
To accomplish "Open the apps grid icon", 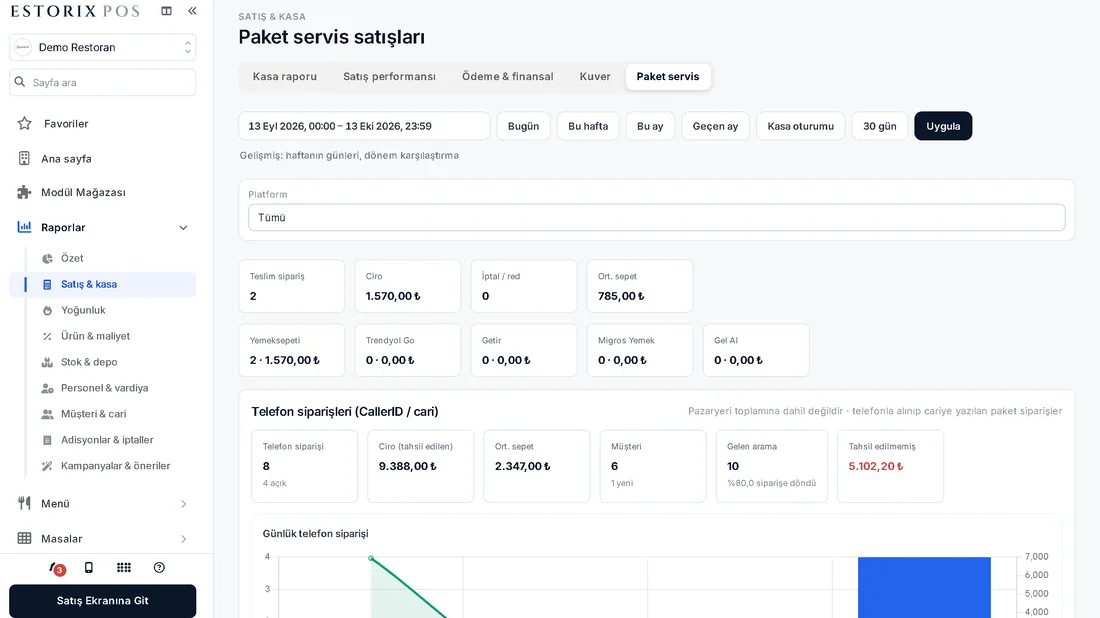I will point(123,567).
